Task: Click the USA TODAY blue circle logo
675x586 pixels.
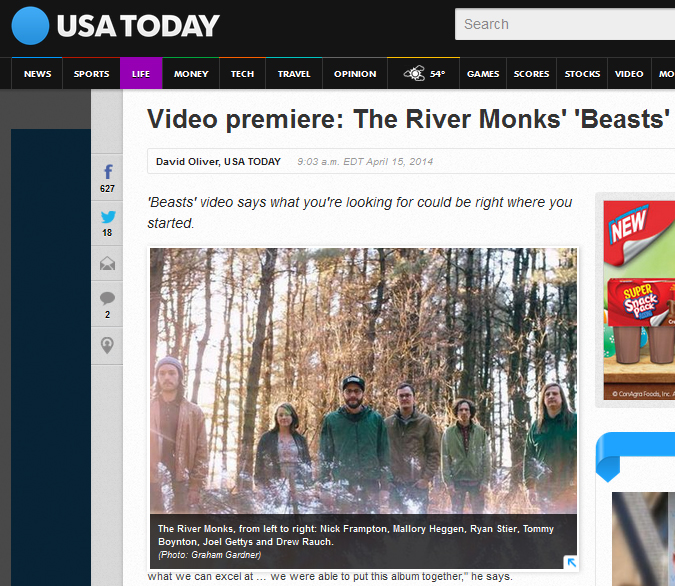Action: (x=30, y=26)
